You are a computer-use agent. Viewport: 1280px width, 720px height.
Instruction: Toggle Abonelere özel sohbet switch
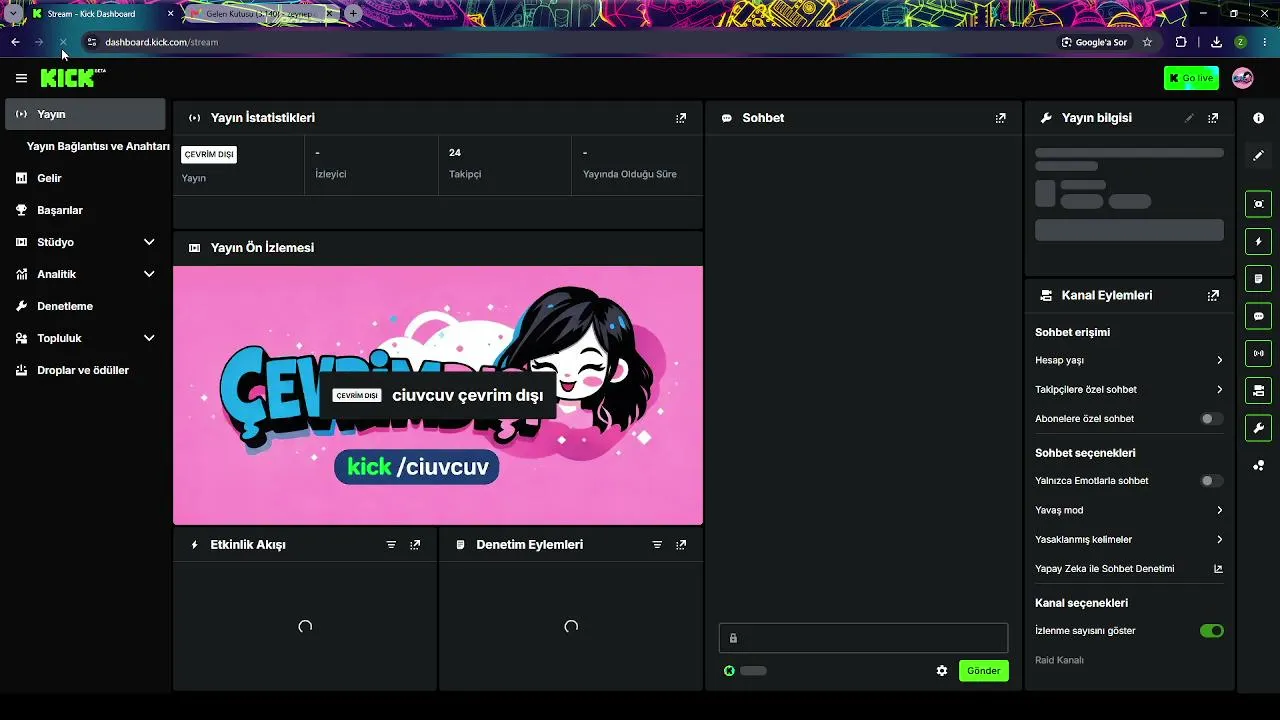click(1211, 419)
